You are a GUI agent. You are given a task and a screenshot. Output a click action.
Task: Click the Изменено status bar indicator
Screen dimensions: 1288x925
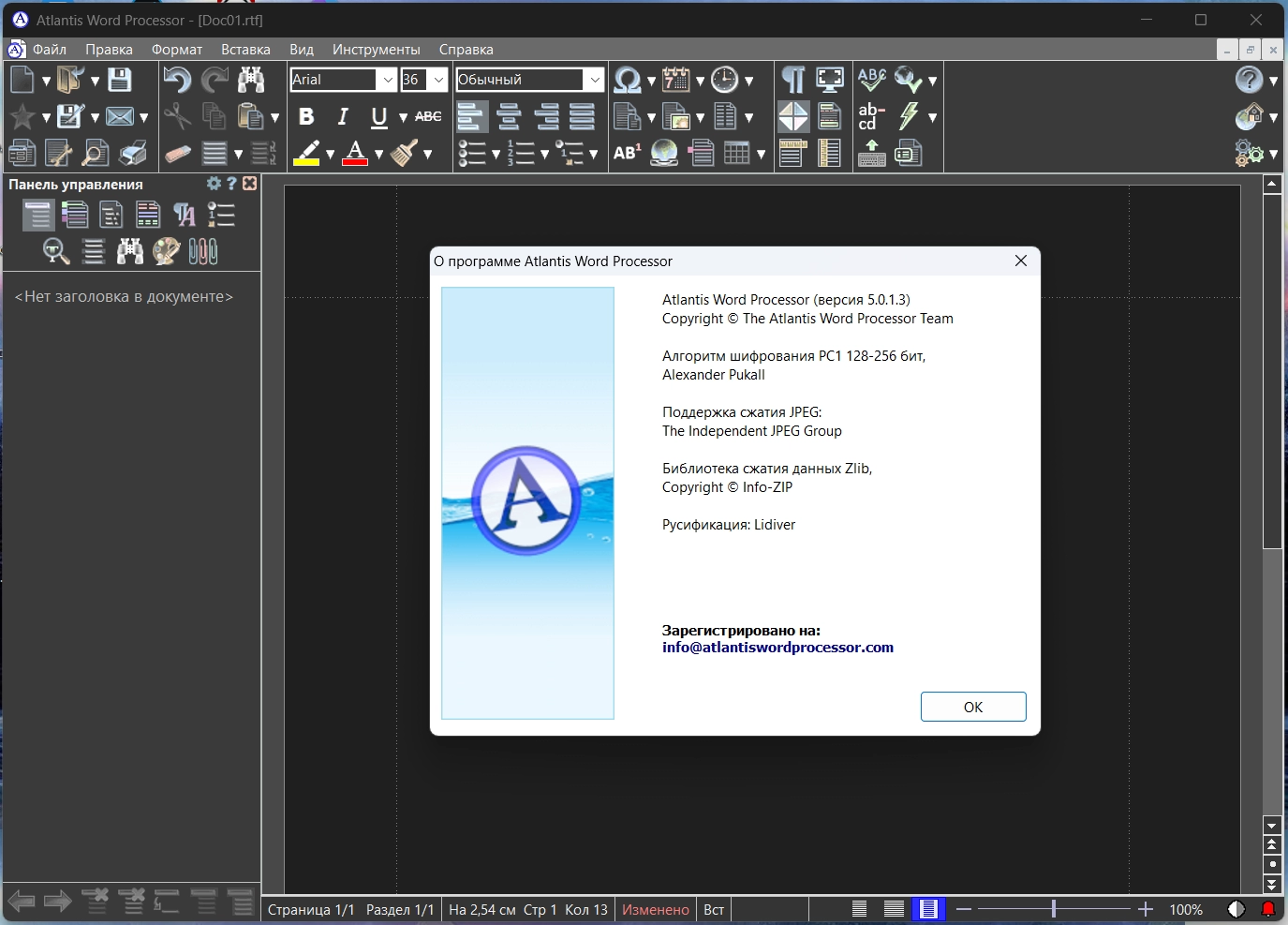tap(655, 909)
